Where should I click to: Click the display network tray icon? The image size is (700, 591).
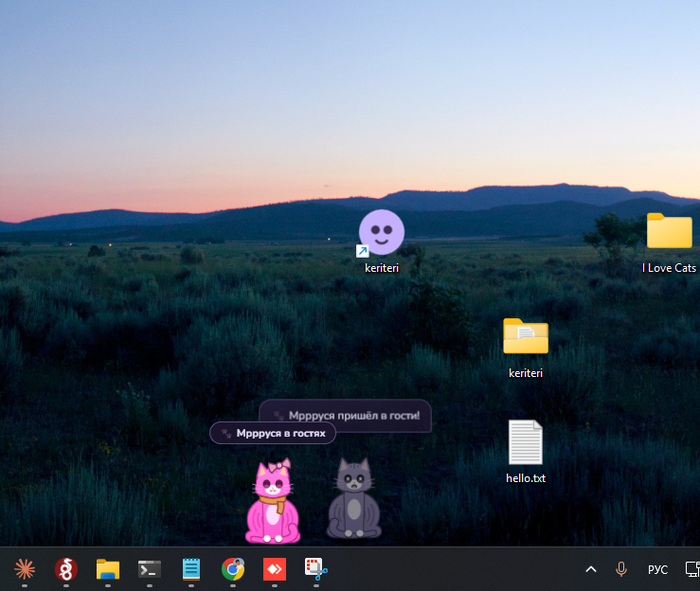coord(692,569)
